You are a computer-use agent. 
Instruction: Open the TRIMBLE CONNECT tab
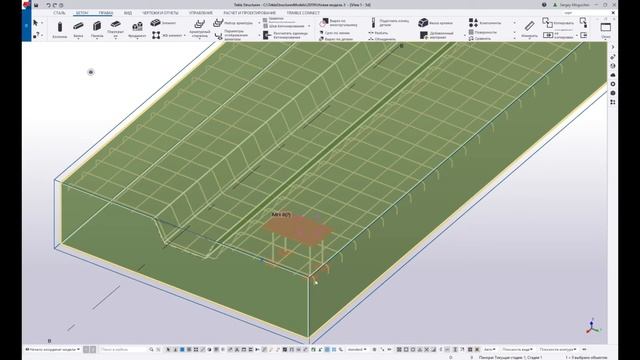[x=303, y=13]
